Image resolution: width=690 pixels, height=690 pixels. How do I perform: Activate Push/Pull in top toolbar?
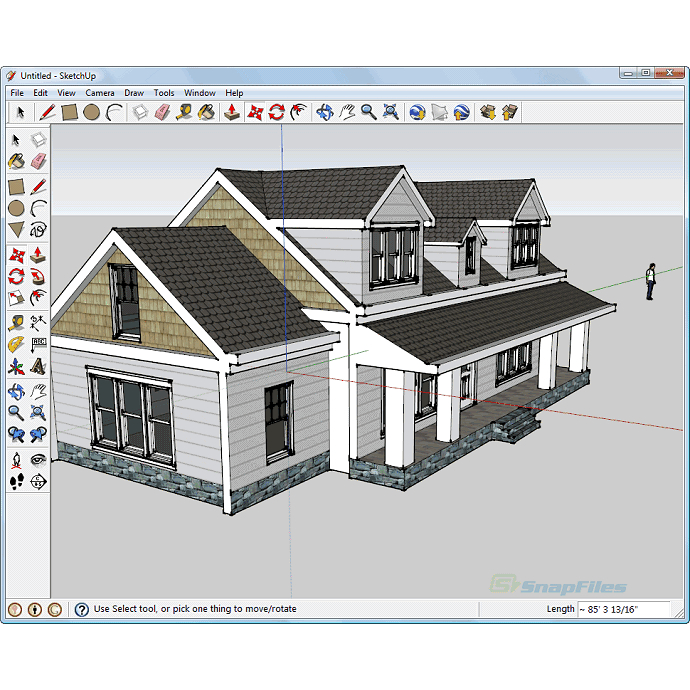232,112
